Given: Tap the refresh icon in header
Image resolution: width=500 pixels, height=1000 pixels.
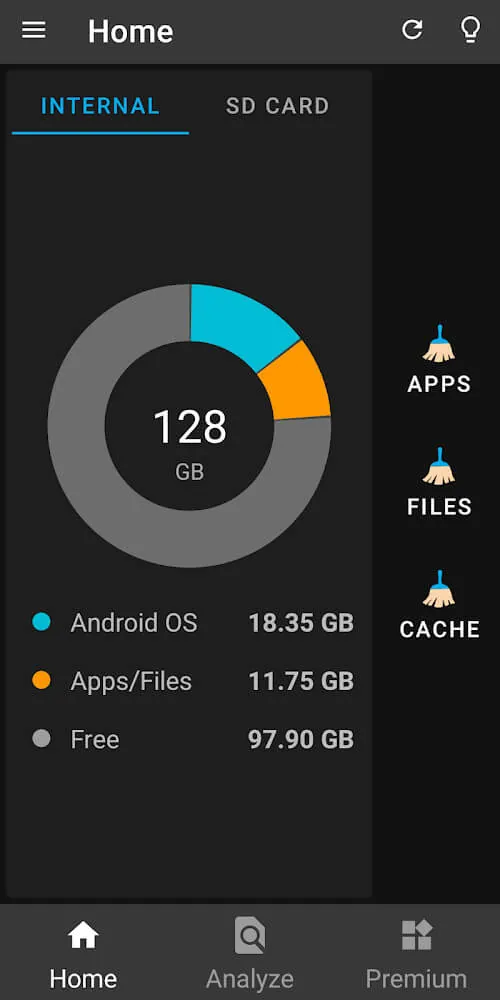Looking at the screenshot, I should pos(412,29).
